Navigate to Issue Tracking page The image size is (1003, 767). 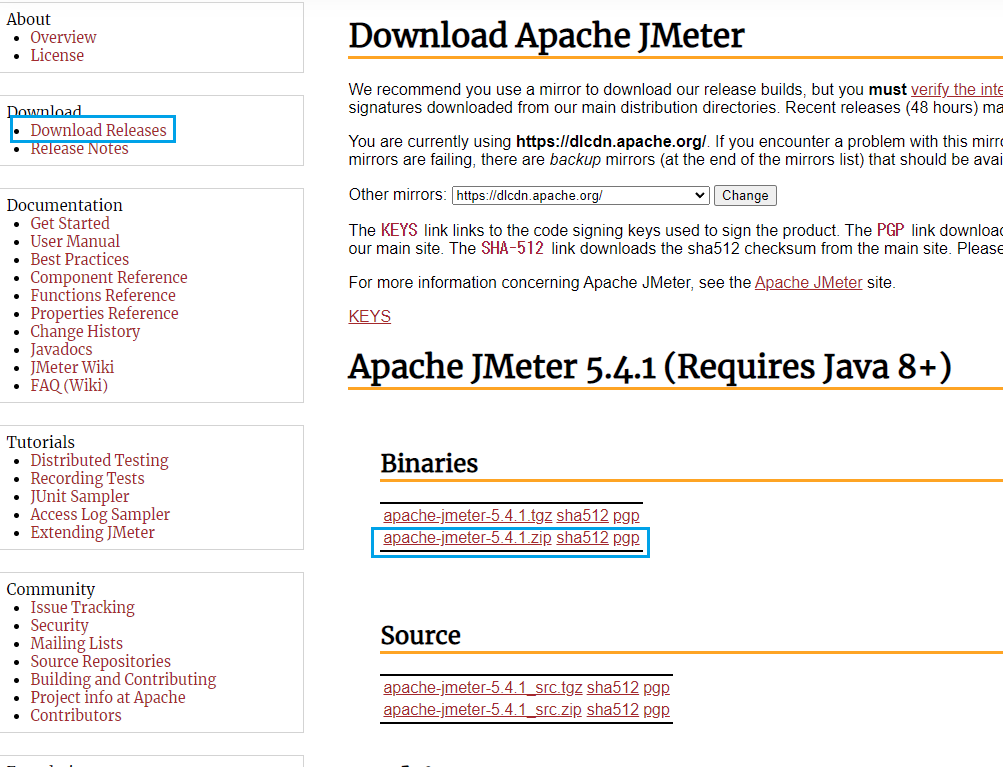(x=82, y=607)
